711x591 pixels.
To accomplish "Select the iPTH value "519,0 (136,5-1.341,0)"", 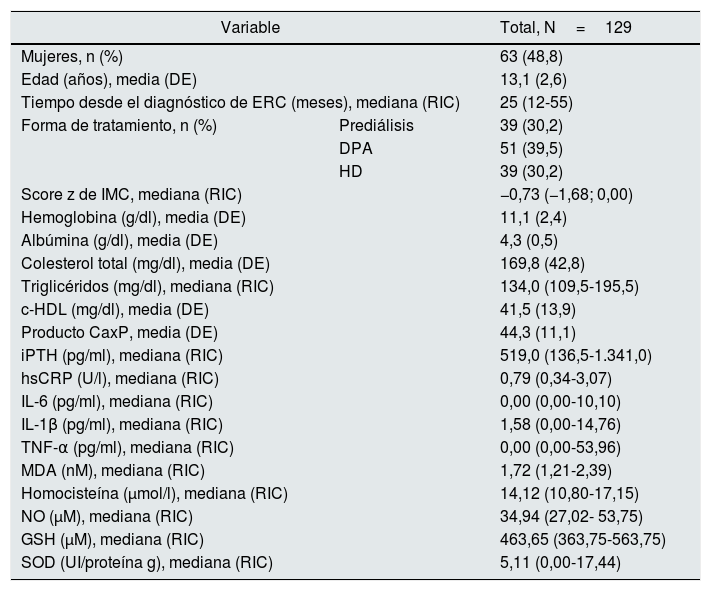I will pyautogui.click(x=575, y=356).
